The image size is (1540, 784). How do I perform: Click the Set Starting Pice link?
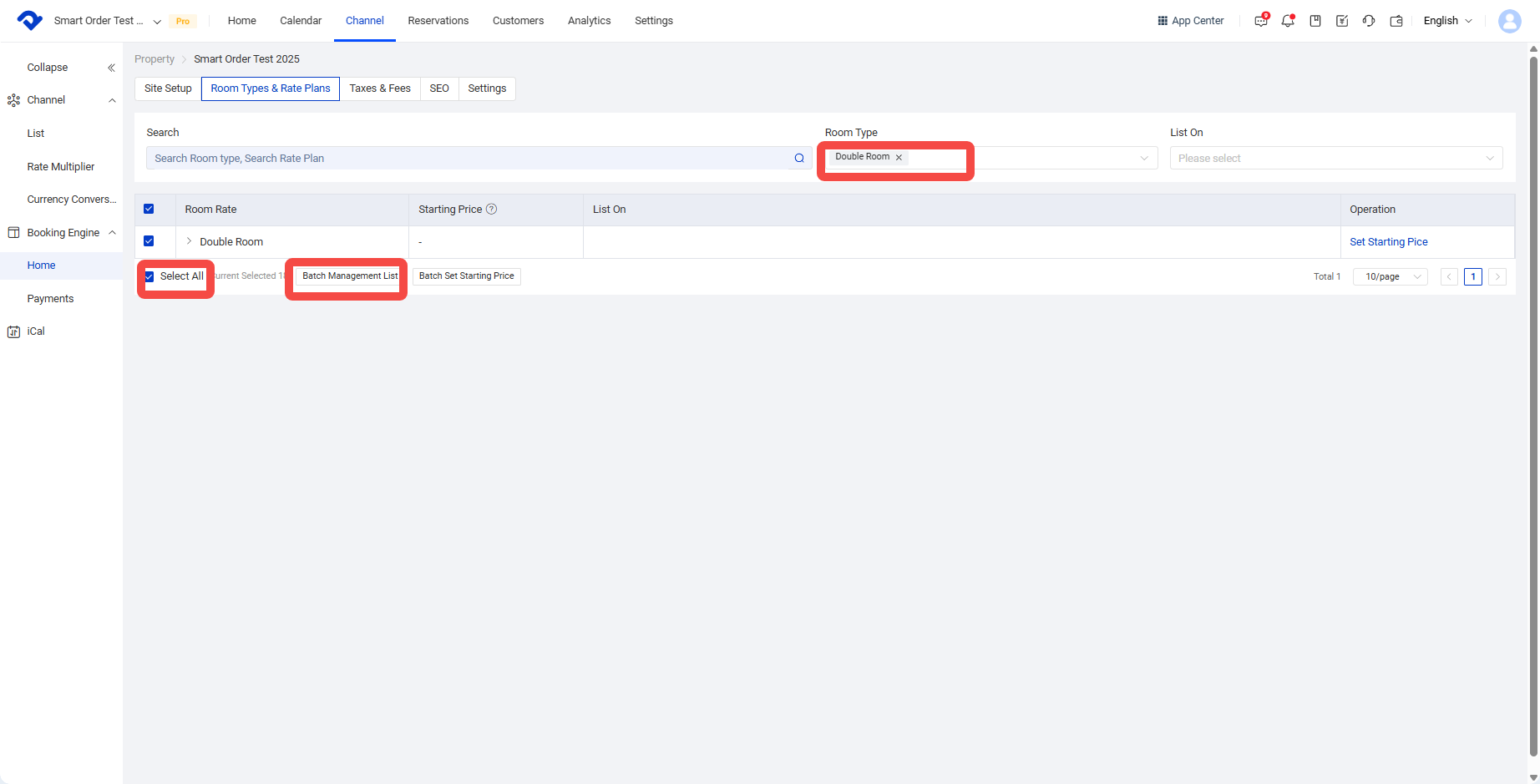[1389, 242]
